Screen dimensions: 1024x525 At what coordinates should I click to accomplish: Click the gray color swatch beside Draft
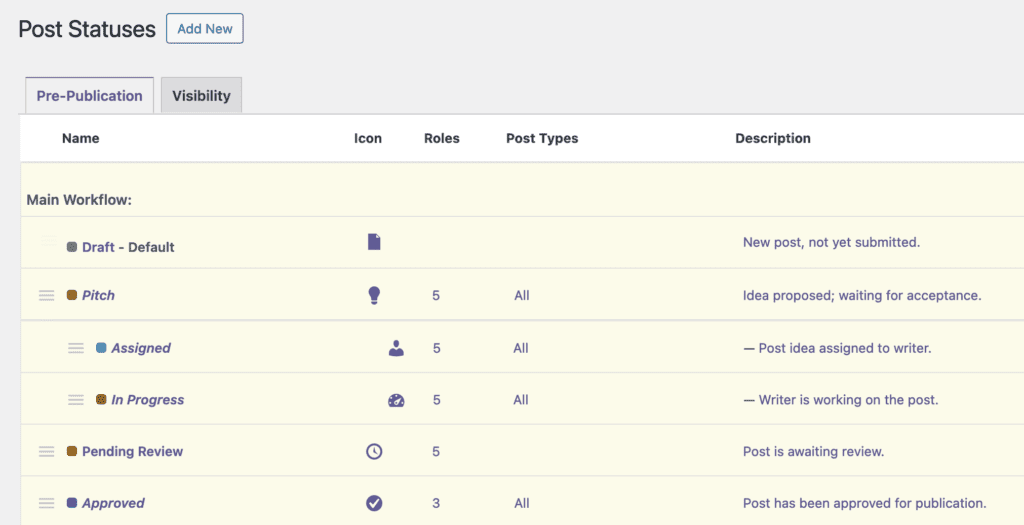pyautogui.click(x=72, y=247)
